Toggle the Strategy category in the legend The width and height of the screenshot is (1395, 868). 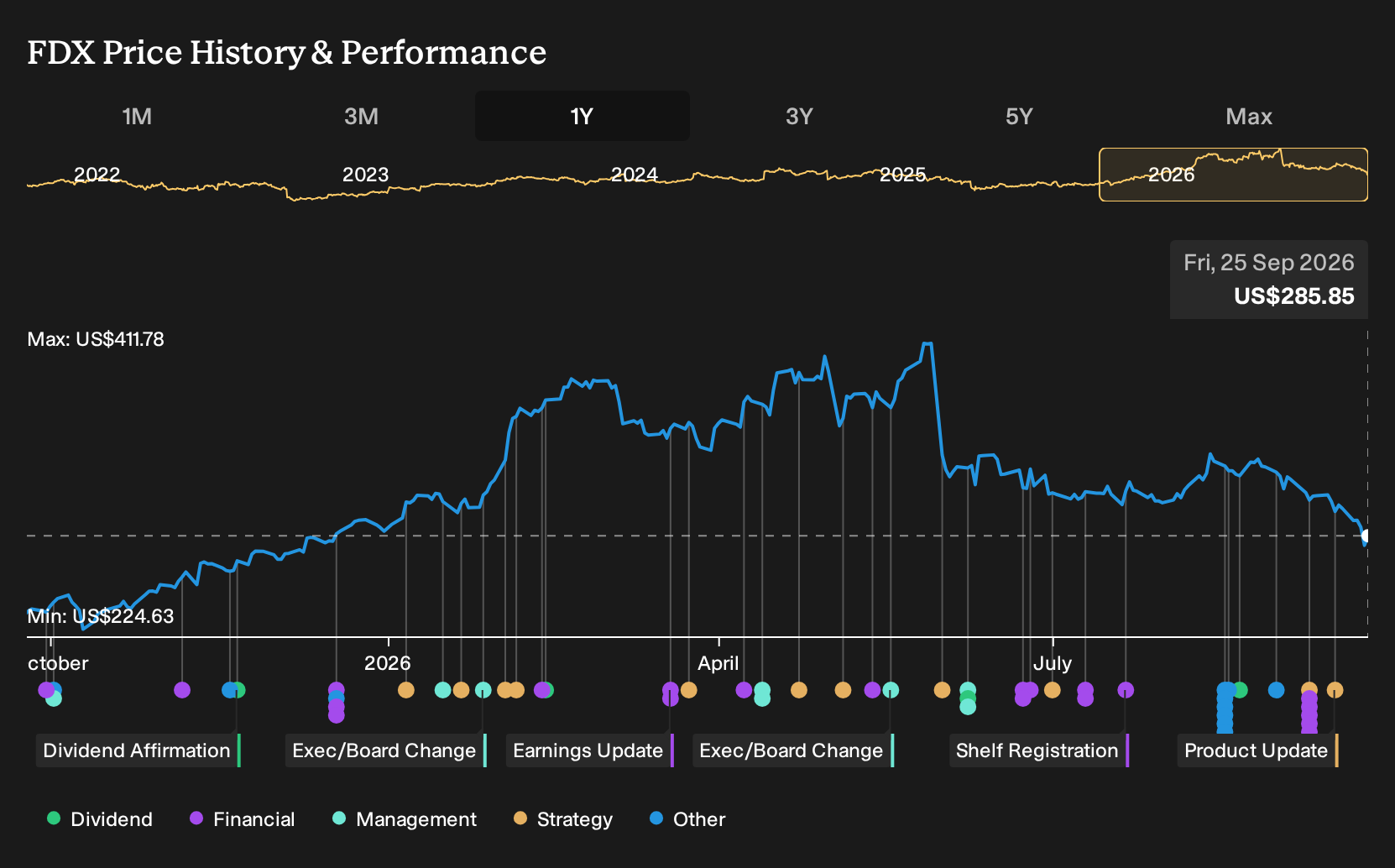[563, 819]
